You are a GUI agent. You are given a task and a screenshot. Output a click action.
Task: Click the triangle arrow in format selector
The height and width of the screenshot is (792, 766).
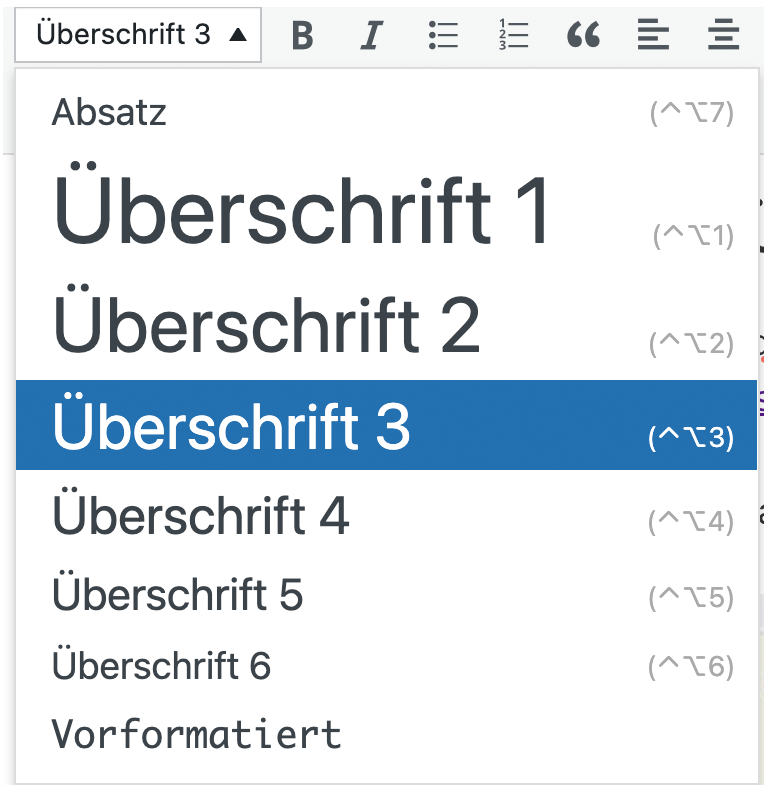click(237, 36)
